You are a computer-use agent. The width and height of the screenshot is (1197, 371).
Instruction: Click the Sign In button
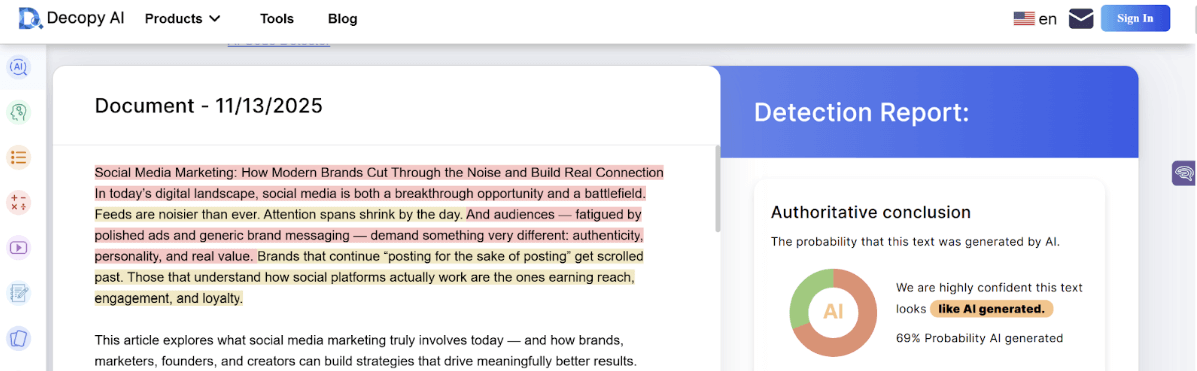1135,18
